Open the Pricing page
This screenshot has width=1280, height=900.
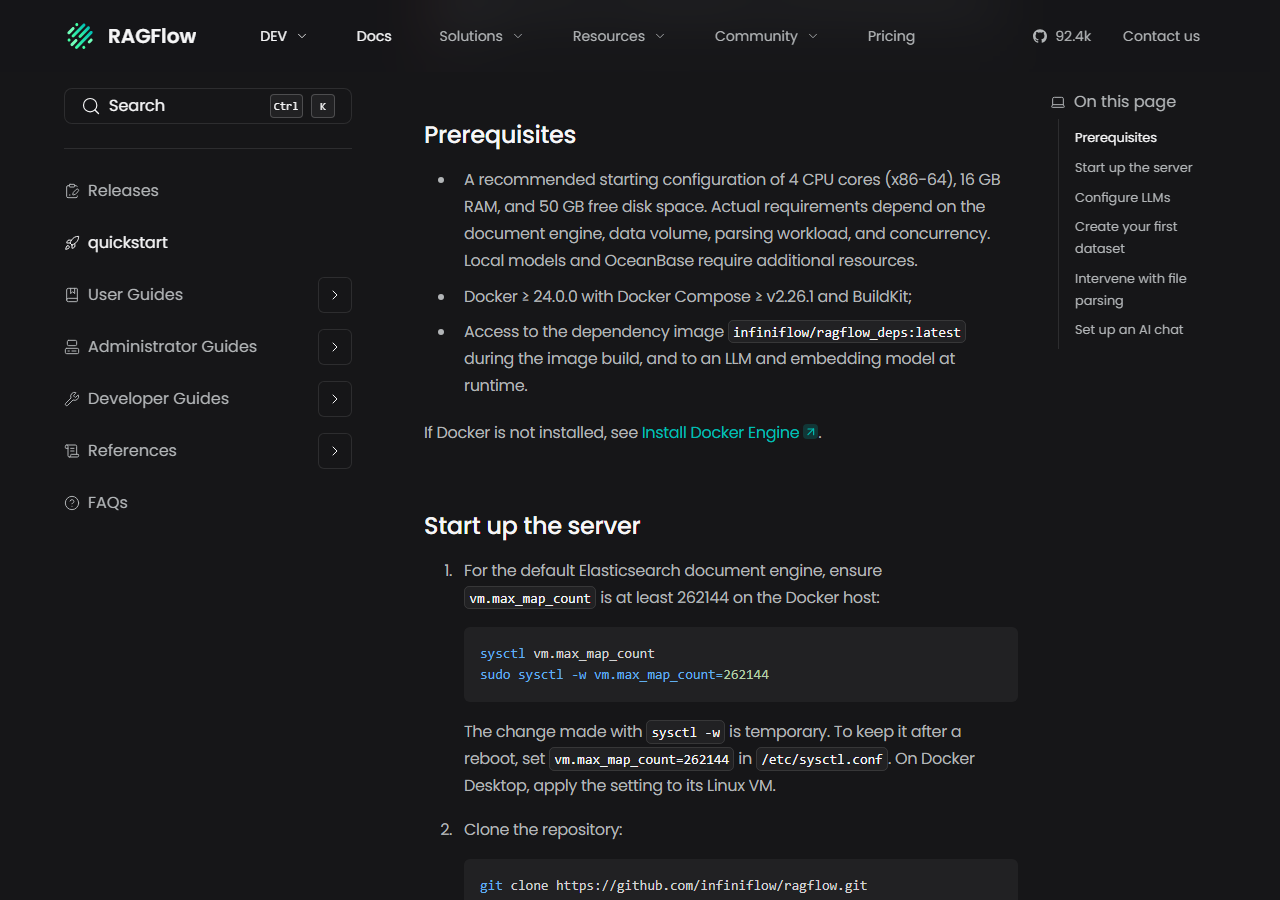tap(891, 36)
